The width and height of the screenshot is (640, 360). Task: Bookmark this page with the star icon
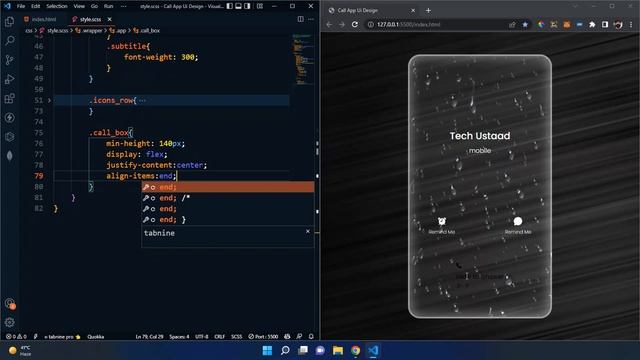point(525,24)
